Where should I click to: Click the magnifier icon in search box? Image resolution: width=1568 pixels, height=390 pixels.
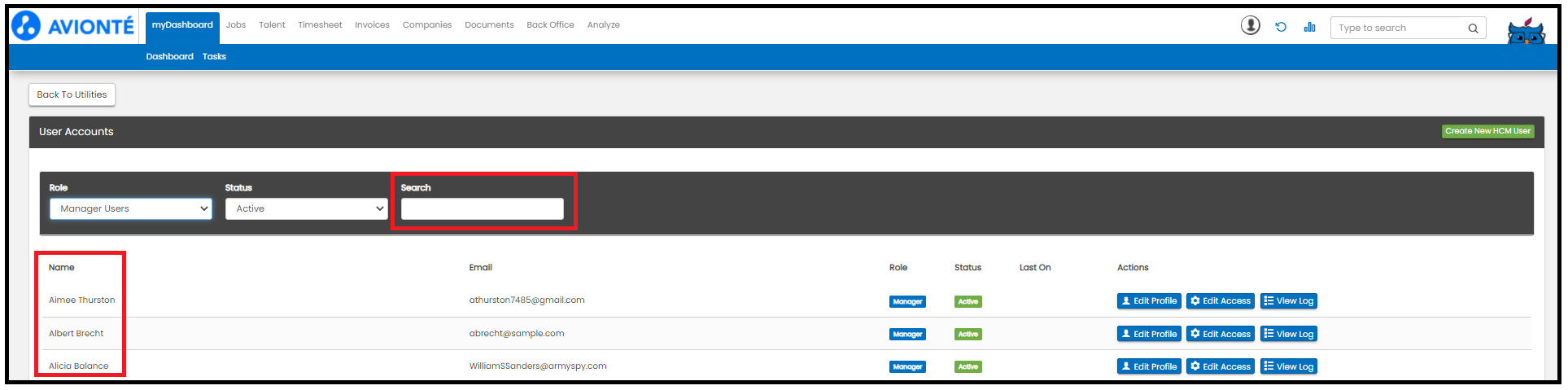coord(1473,28)
